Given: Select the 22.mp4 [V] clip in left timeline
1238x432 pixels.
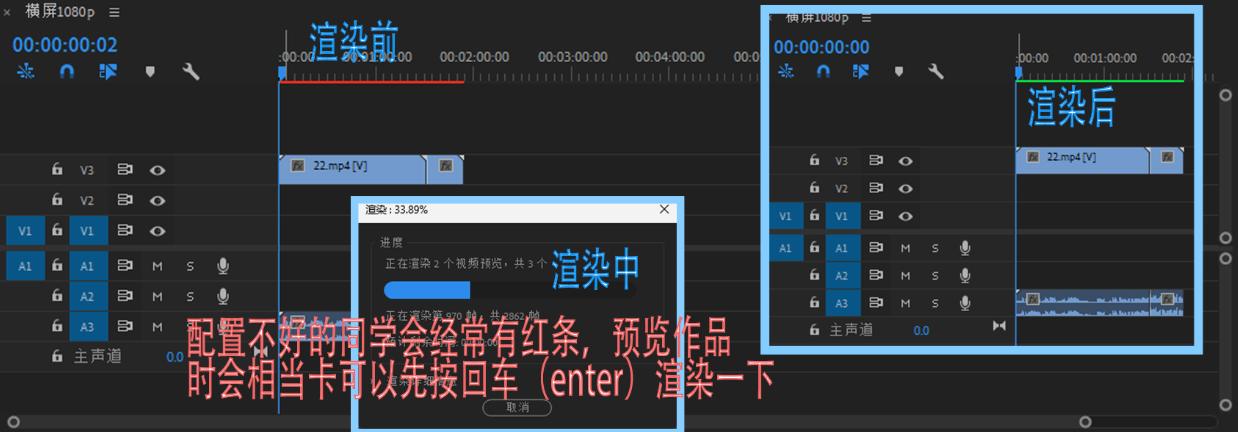Looking at the screenshot, I should coord(352,167).
